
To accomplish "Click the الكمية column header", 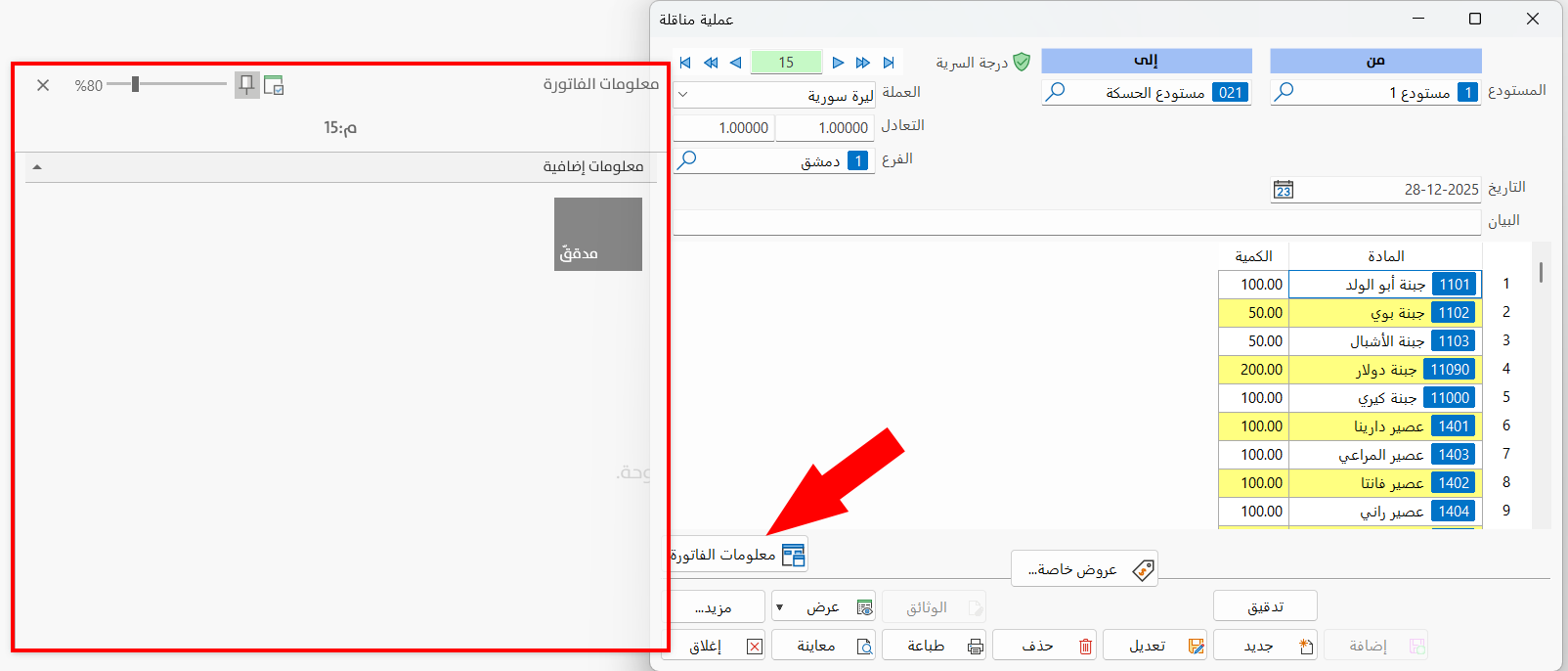I will click(1253, 256).
